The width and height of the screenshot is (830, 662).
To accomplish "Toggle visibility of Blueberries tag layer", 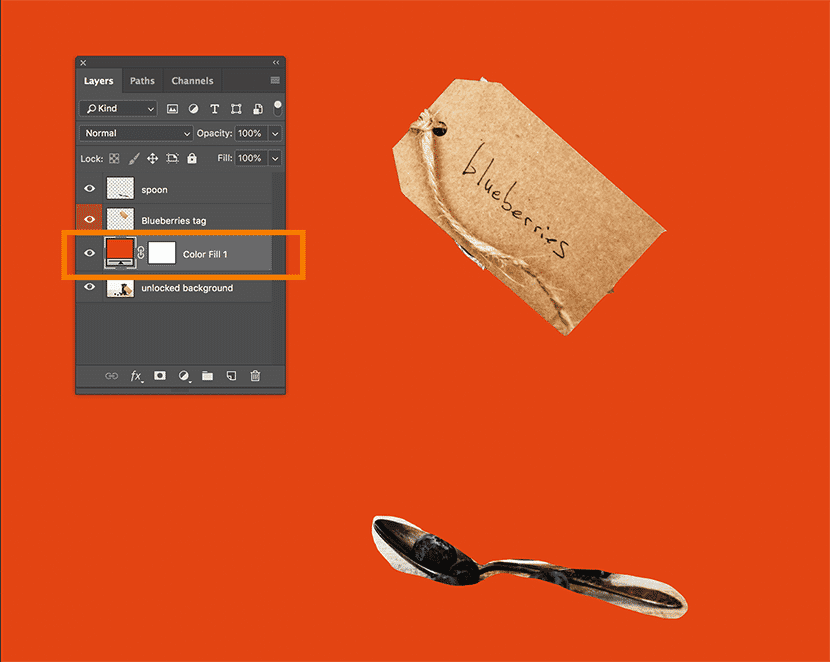I will coord(89,219).
